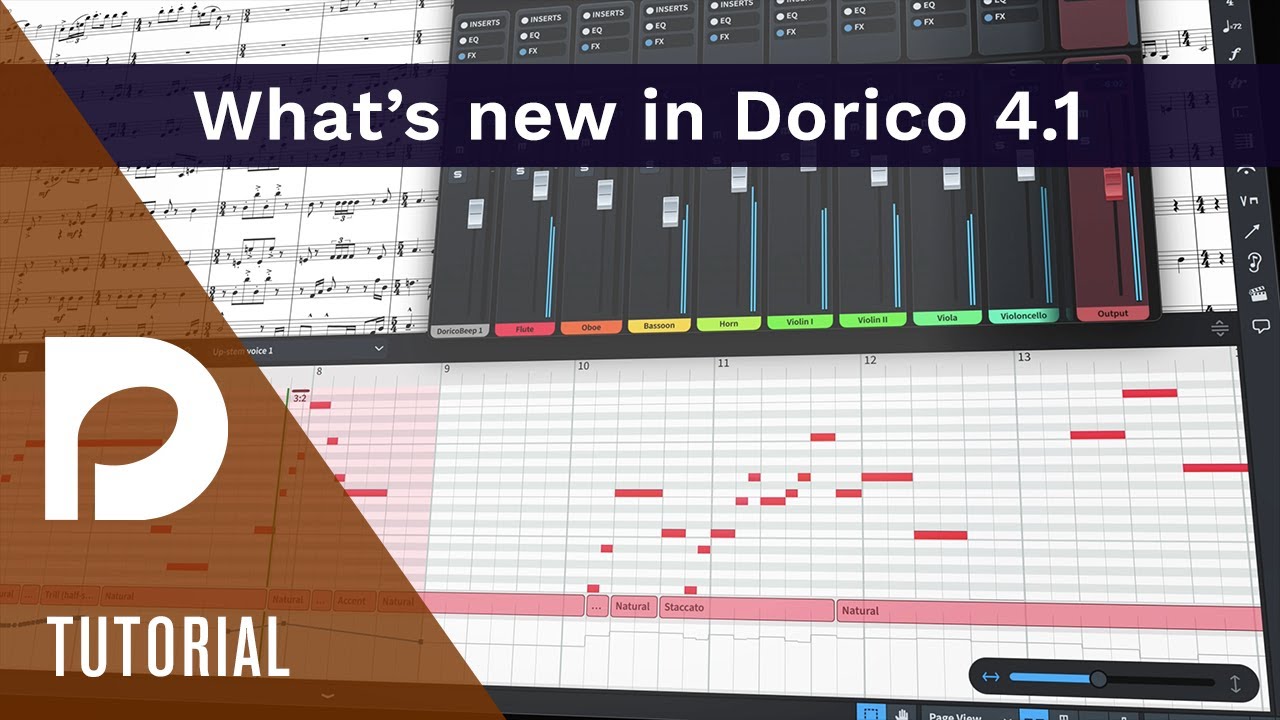Select the long Natural region after Staccato

pos(1049,612)
